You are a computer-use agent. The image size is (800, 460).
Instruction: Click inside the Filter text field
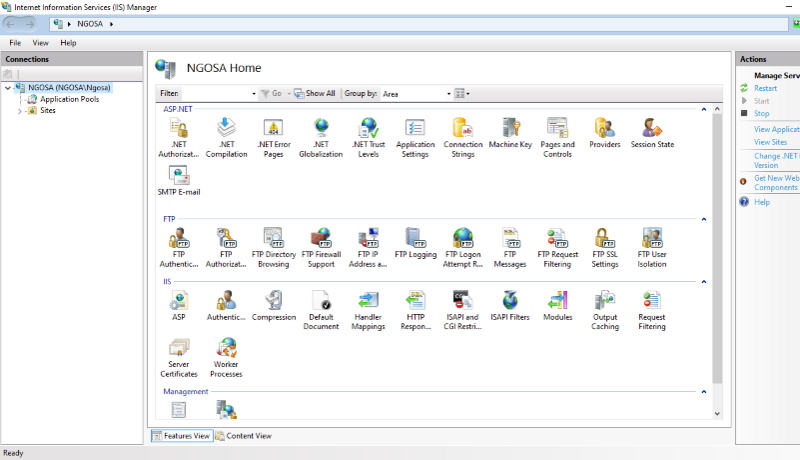(216, 94)
